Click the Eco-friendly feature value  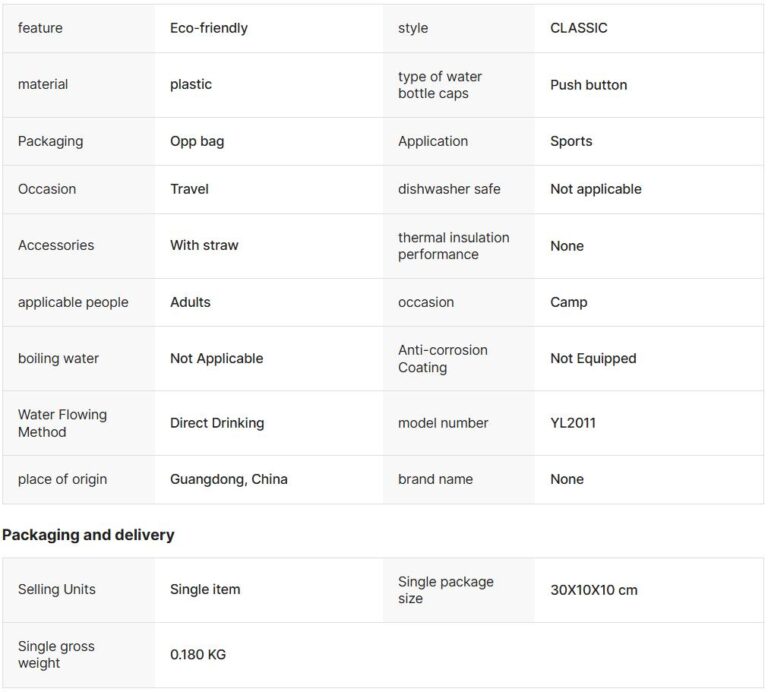209,28
